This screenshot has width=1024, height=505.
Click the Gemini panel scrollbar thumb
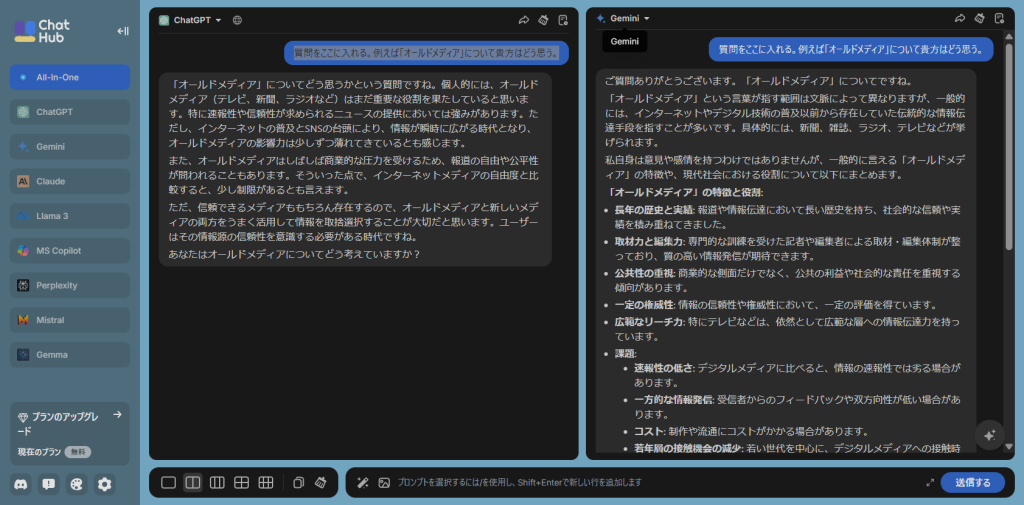tap(1009, 147)
